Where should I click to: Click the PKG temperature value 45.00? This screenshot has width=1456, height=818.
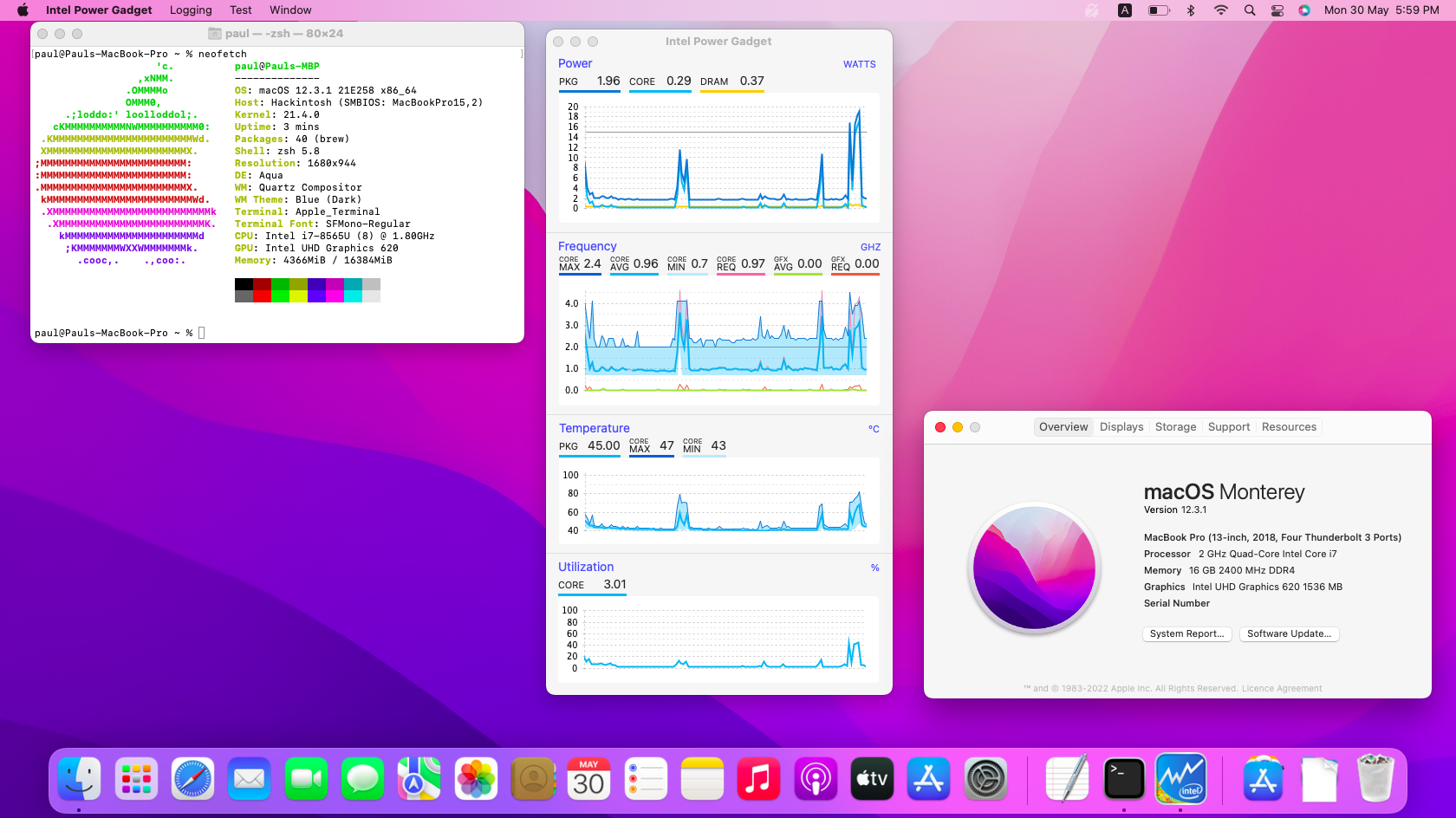pyautogui.click(x=604, y=445)
